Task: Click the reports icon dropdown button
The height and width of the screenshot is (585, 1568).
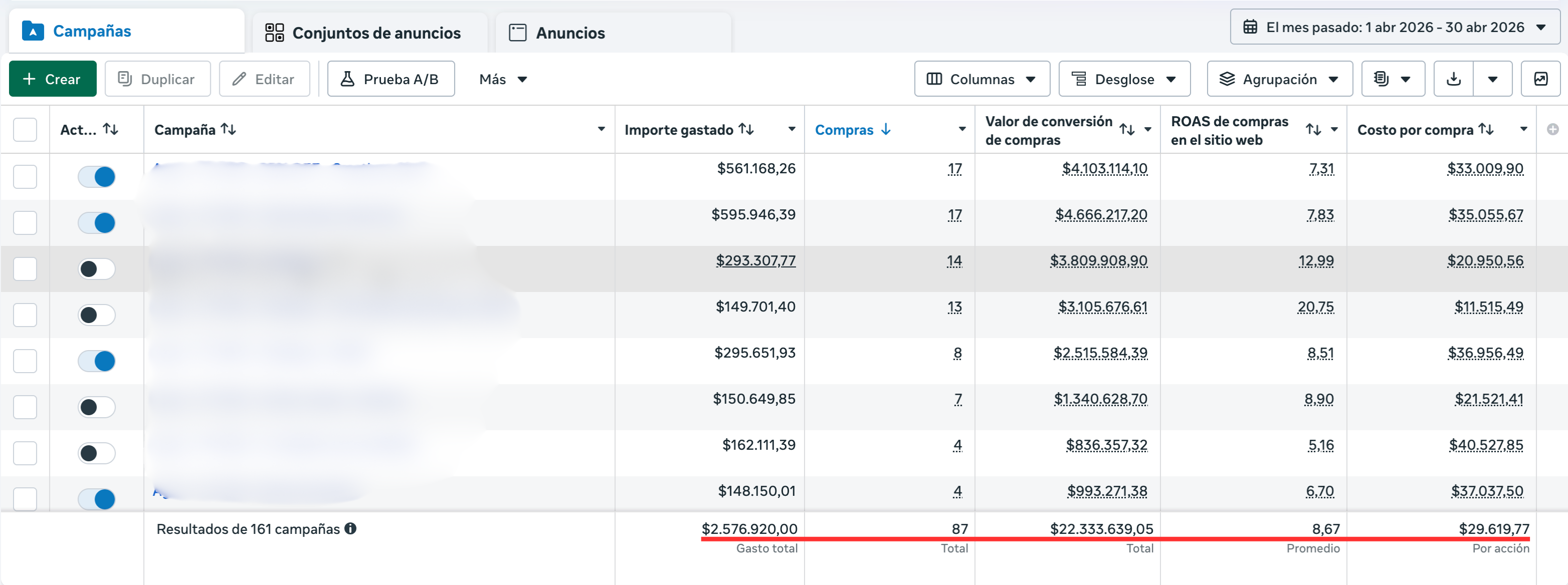Action: [x=1393, y=79]
